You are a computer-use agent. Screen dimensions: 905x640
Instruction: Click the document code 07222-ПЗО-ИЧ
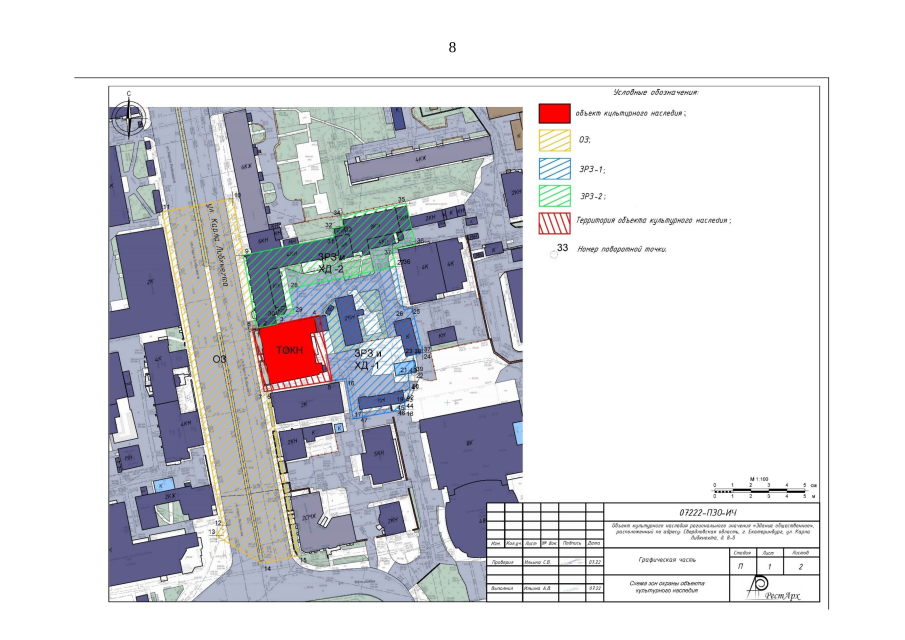pos(713,511)
